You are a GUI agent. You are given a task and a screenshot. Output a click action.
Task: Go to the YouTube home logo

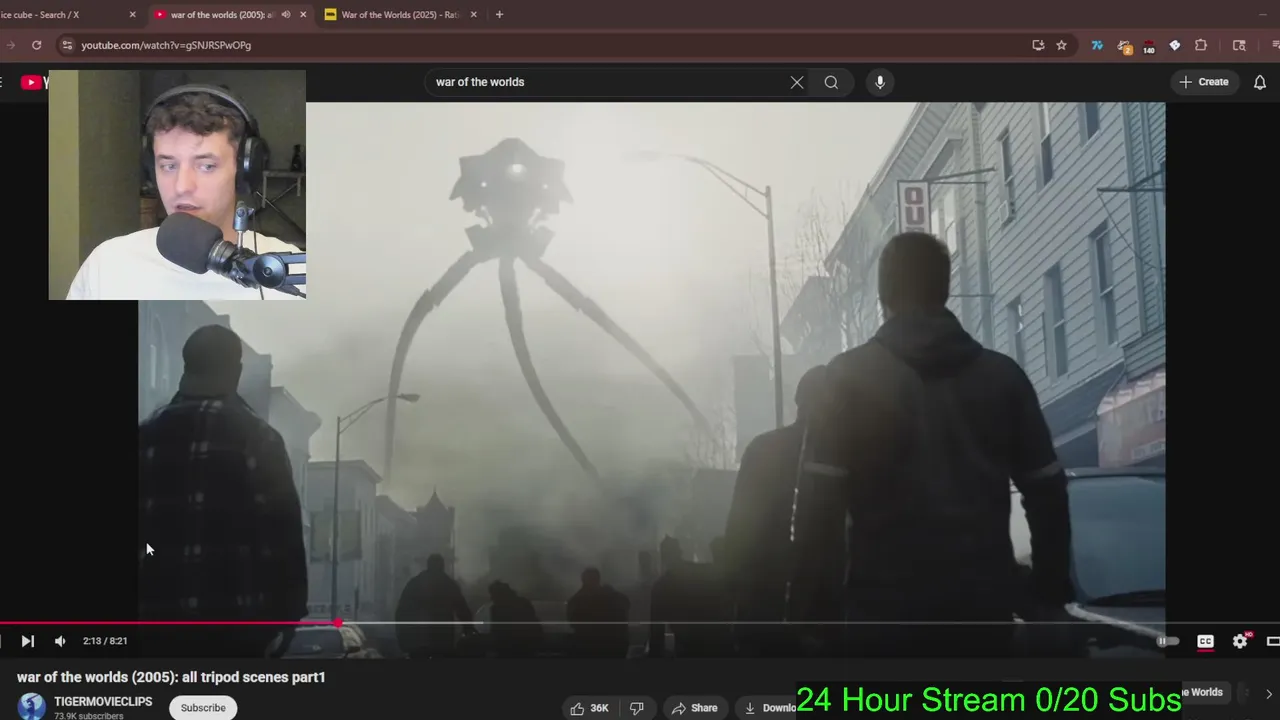coord(35,82)
